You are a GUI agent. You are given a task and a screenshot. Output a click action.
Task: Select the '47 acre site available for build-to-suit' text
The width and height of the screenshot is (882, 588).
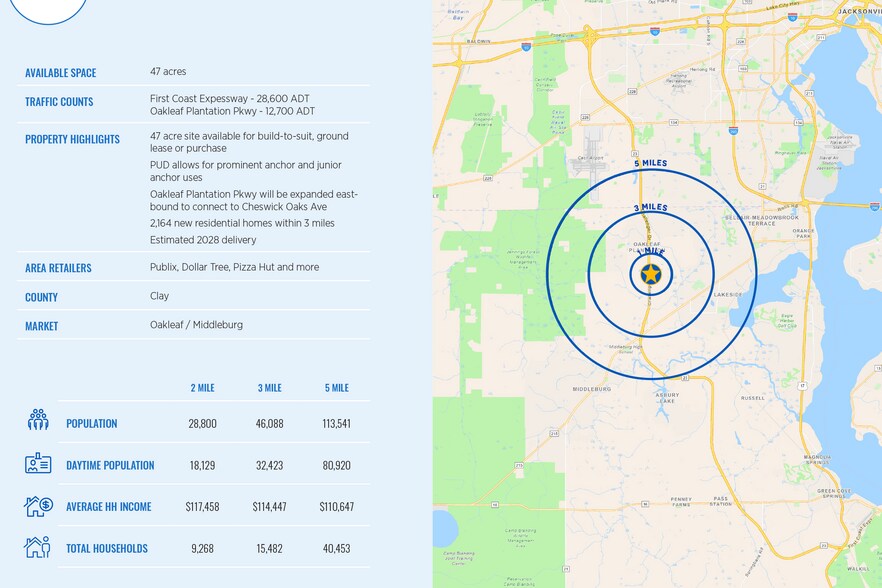coord(249,142)
